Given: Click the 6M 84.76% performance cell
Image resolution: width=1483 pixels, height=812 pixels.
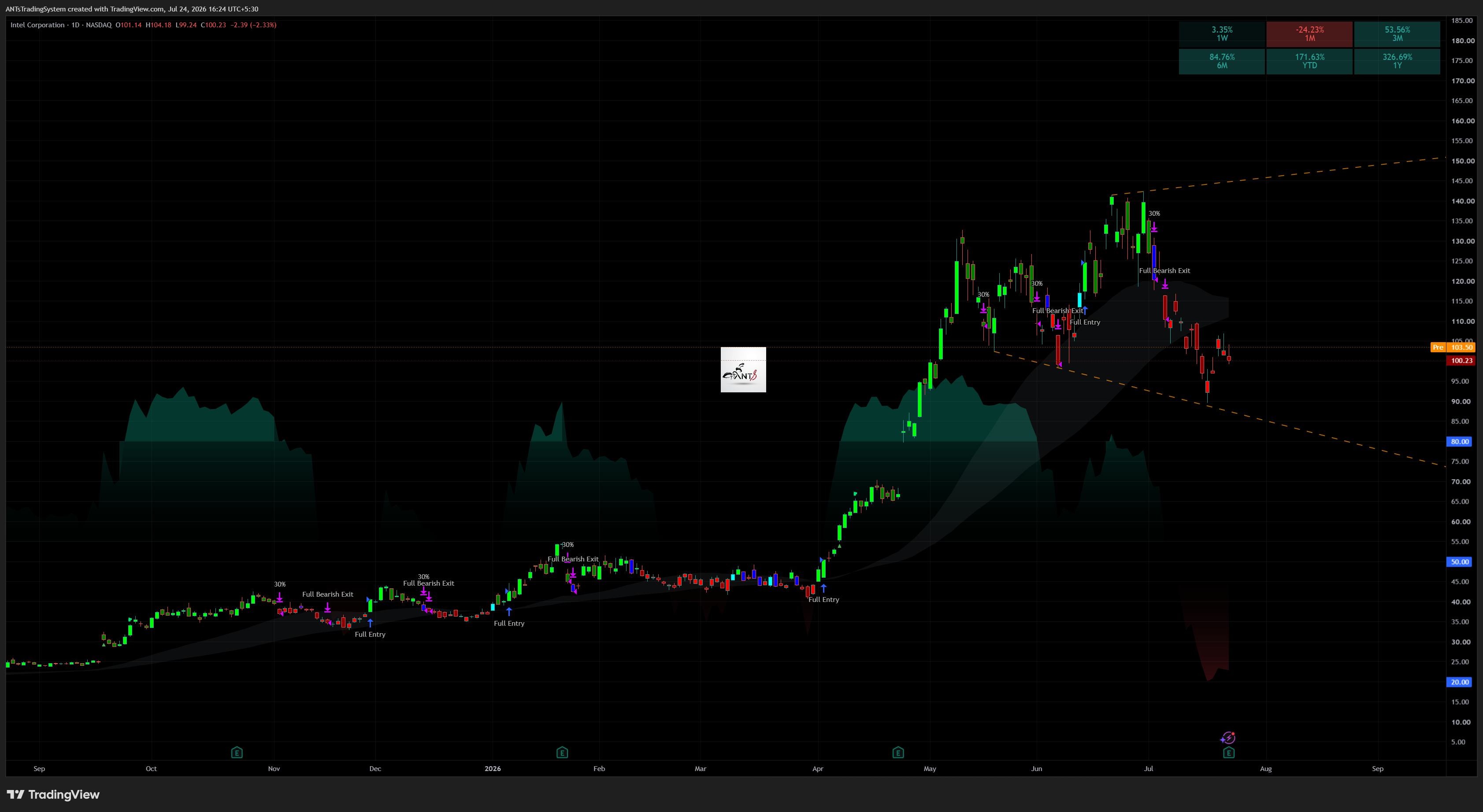Looking at the screenshot, I should (x=1222, y=61).
